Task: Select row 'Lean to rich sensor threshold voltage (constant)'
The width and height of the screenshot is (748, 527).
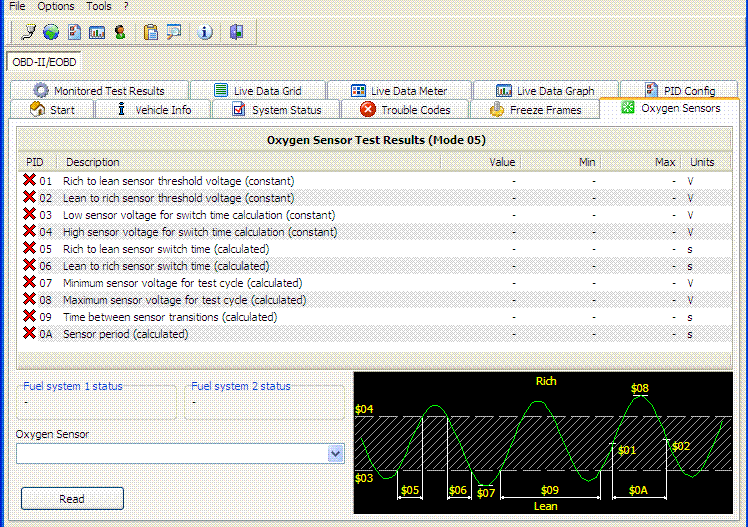Action: 375,198
